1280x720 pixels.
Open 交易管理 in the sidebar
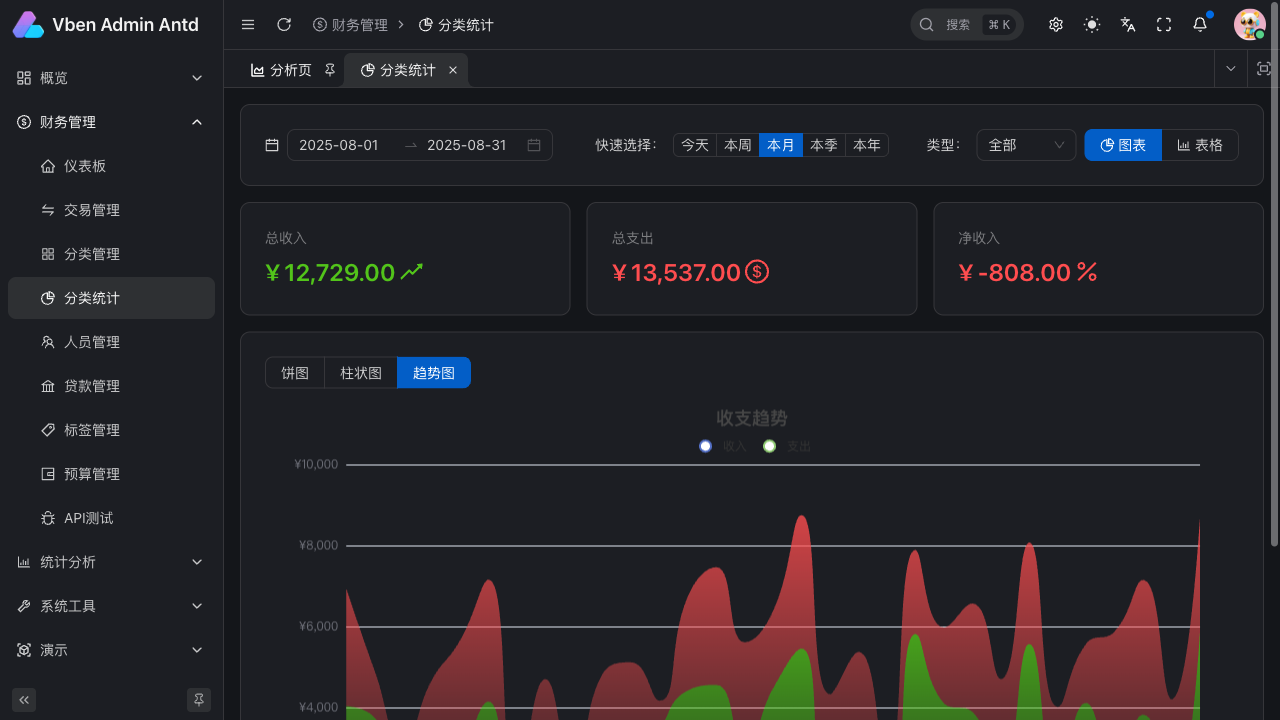[x=92, y=210]
